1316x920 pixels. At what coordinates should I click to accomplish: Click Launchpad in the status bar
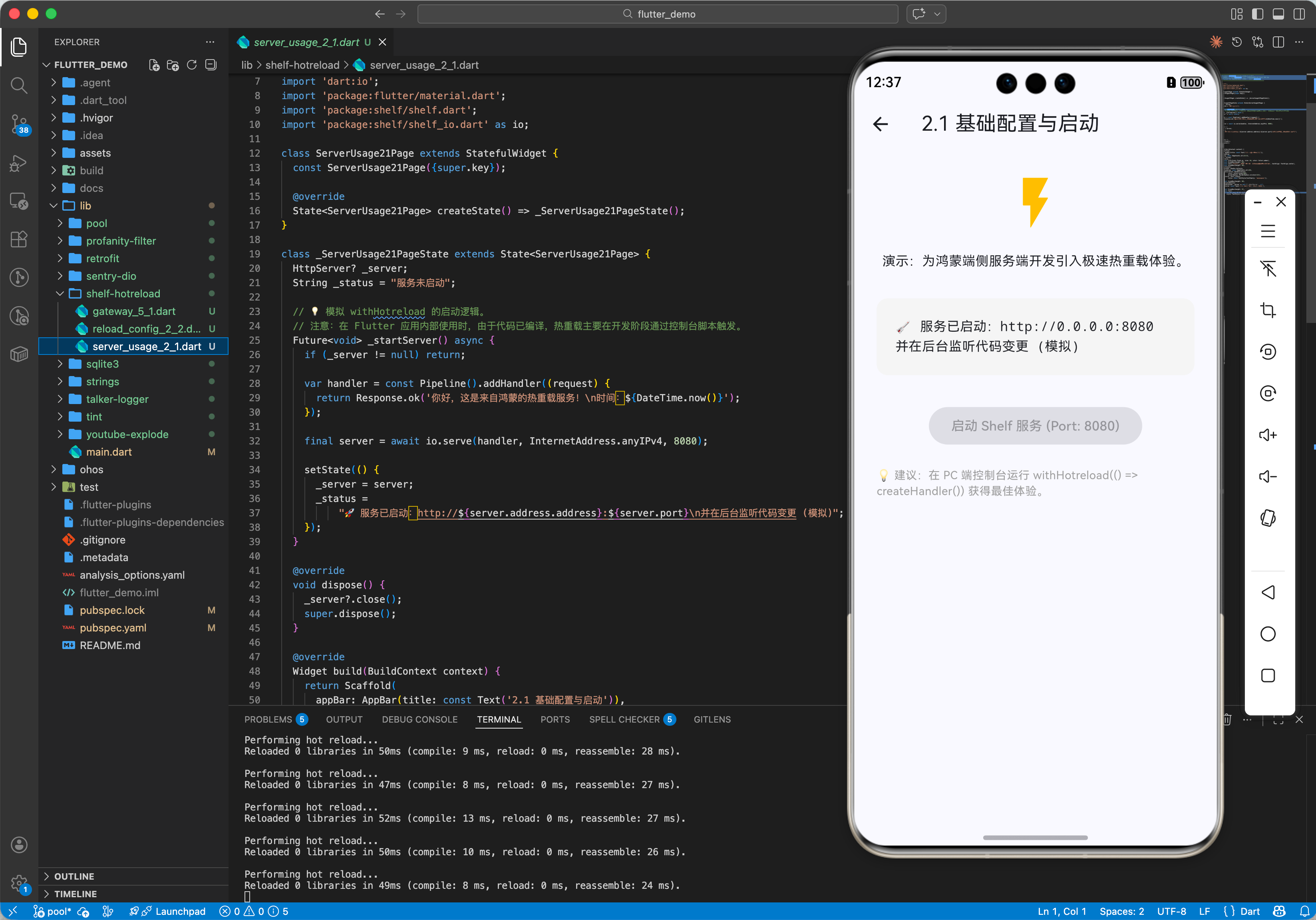180,911
